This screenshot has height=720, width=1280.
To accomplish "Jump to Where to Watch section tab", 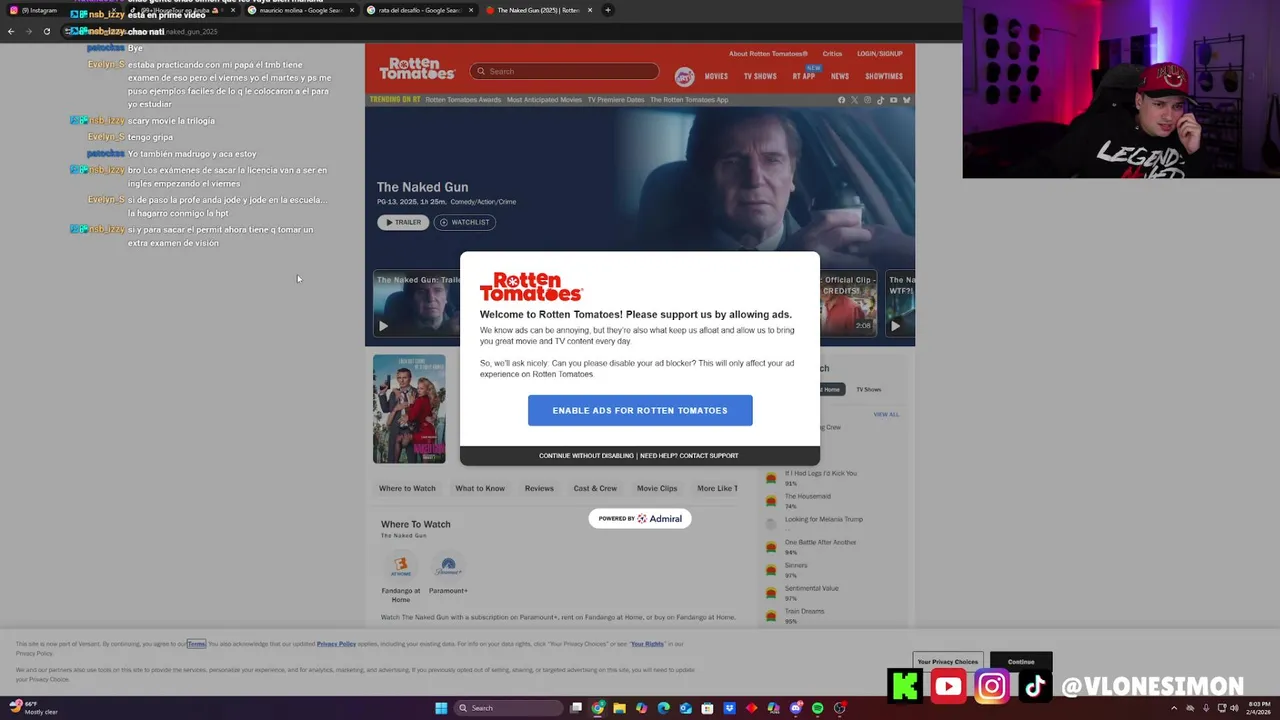I will 407,488.
